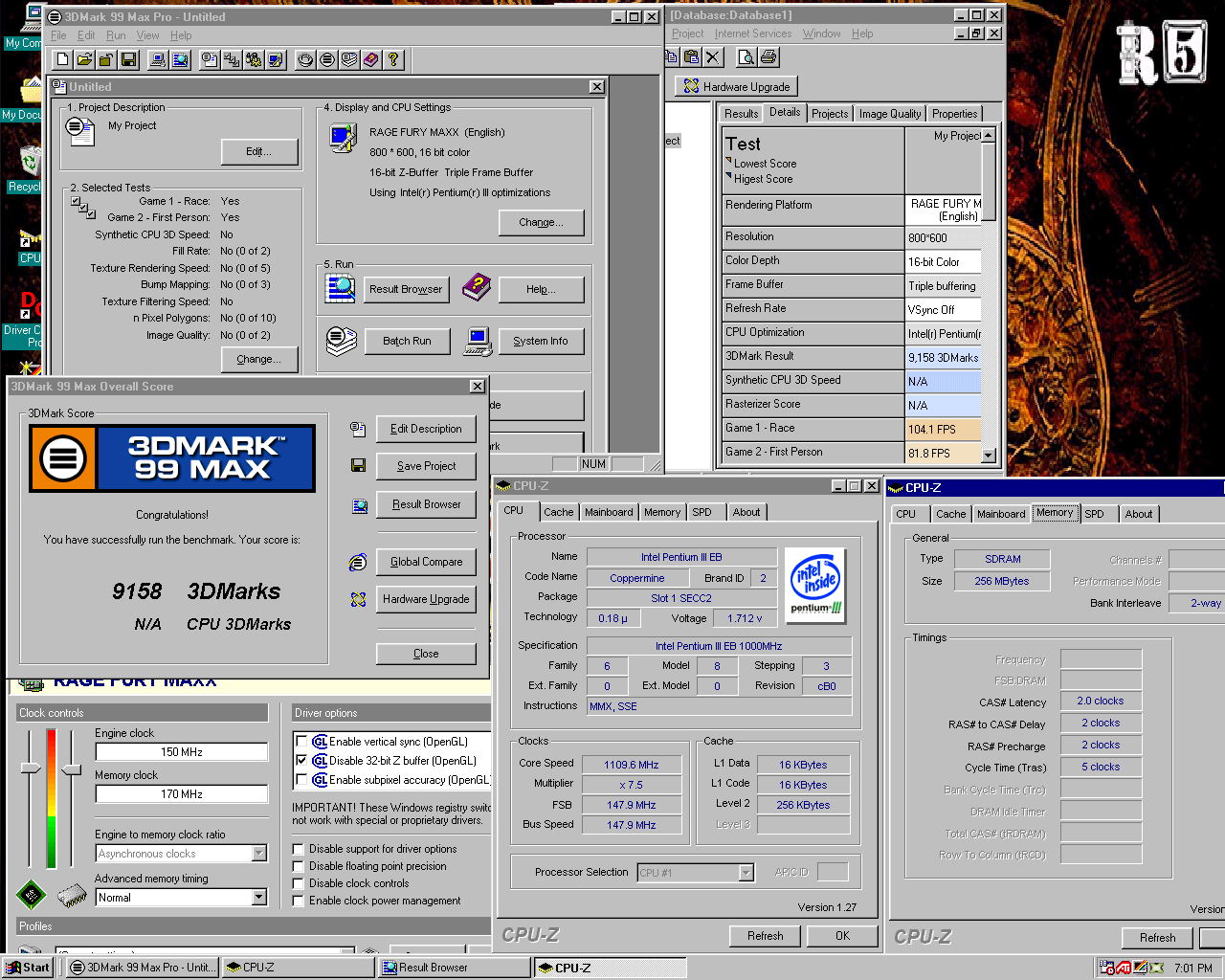Click the Print Preview icon in Database toolbar

coord(746,57)
